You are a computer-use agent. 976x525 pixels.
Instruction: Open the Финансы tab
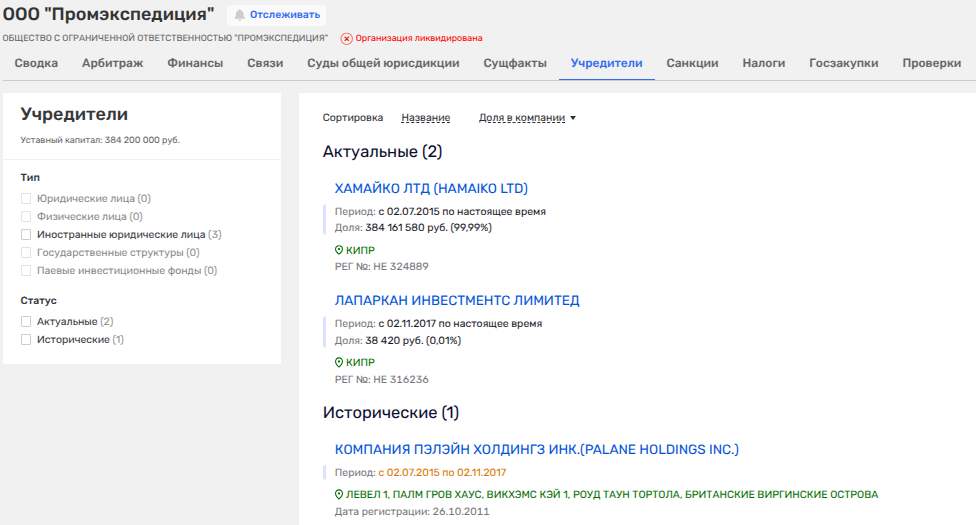(195, 63)
